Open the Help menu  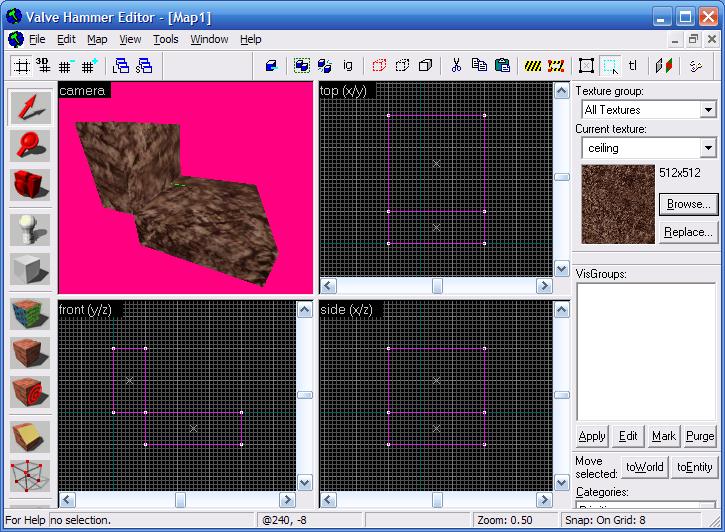251,39
